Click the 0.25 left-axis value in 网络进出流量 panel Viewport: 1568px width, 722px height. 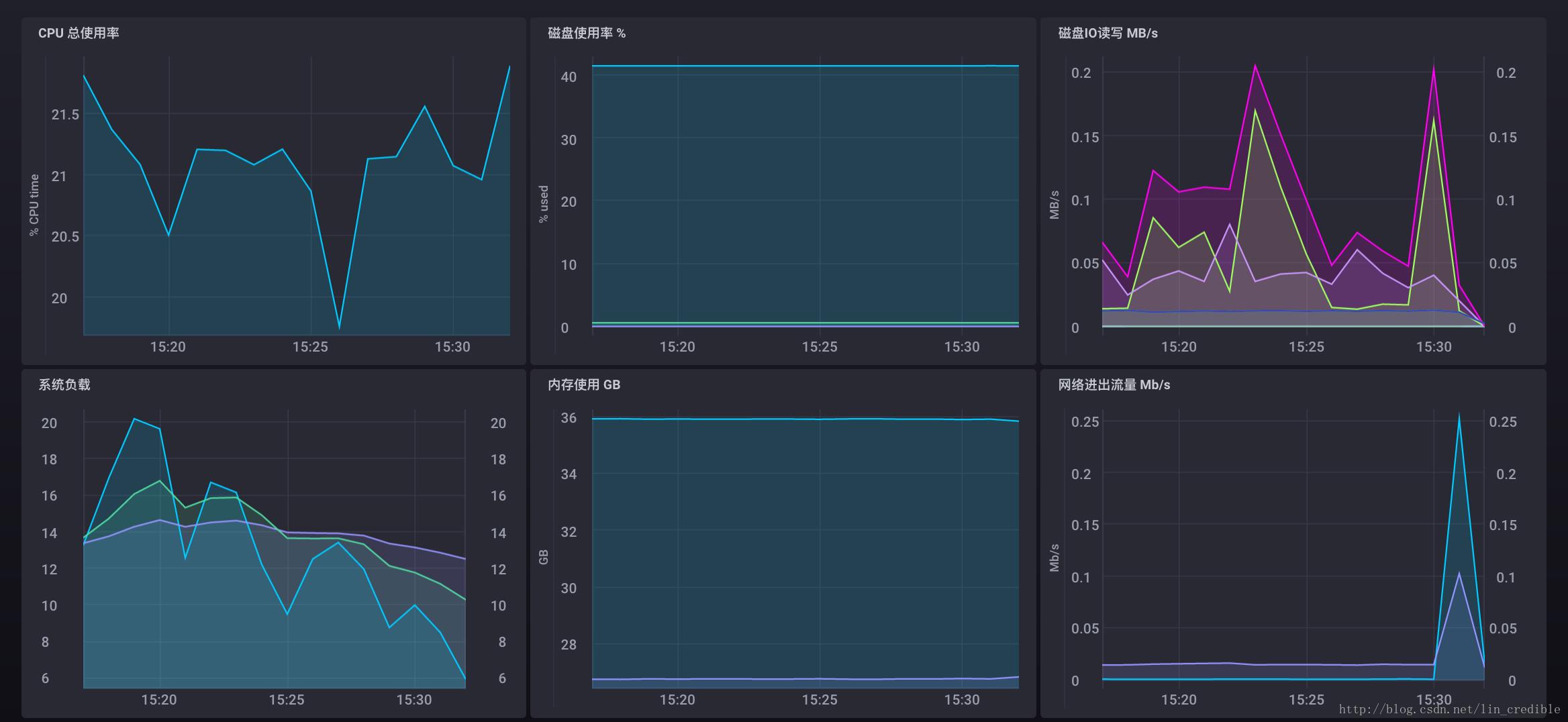tap(1085, 421)
